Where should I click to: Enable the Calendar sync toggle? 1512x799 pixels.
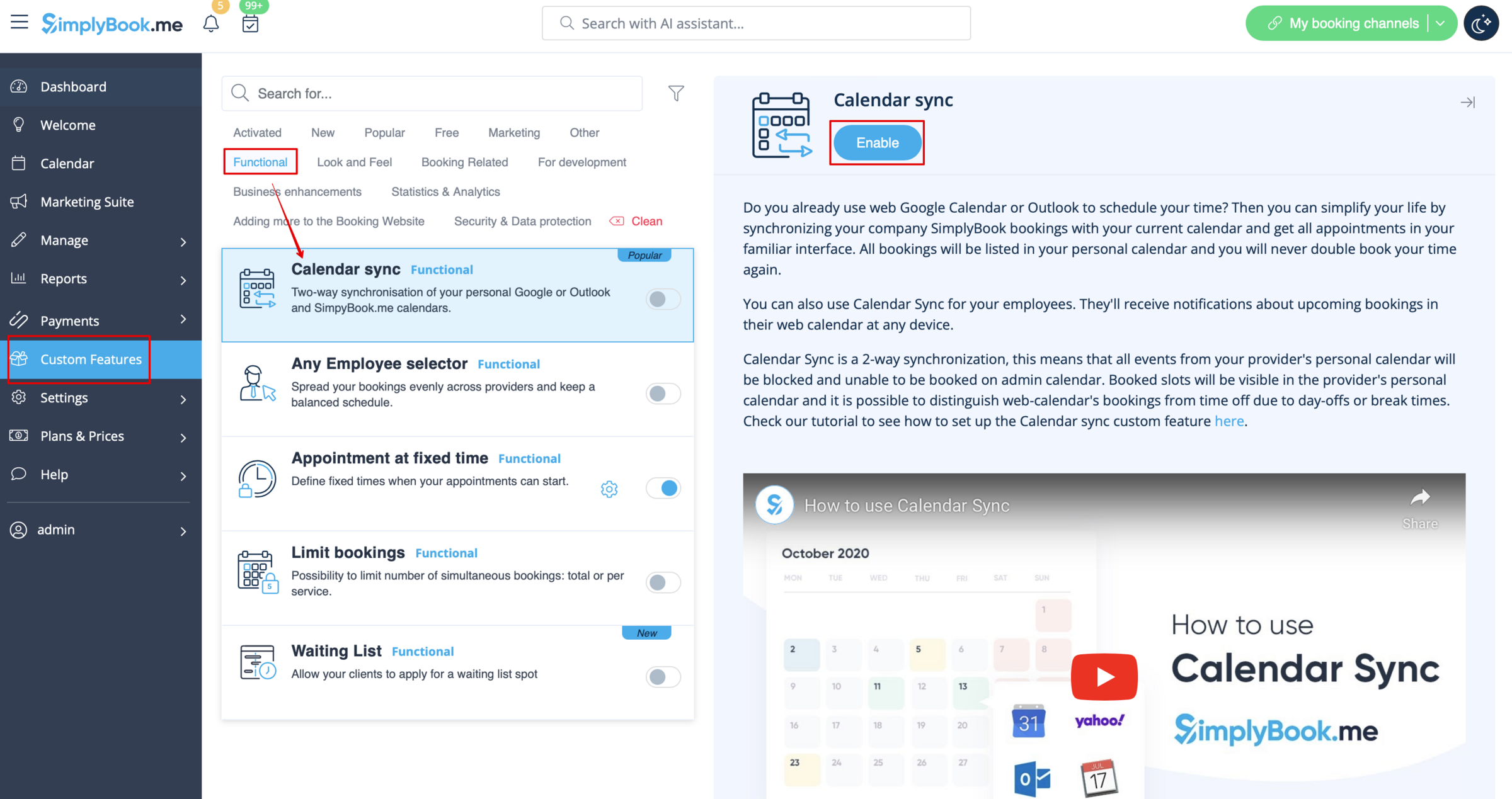[x=662, y=298]
